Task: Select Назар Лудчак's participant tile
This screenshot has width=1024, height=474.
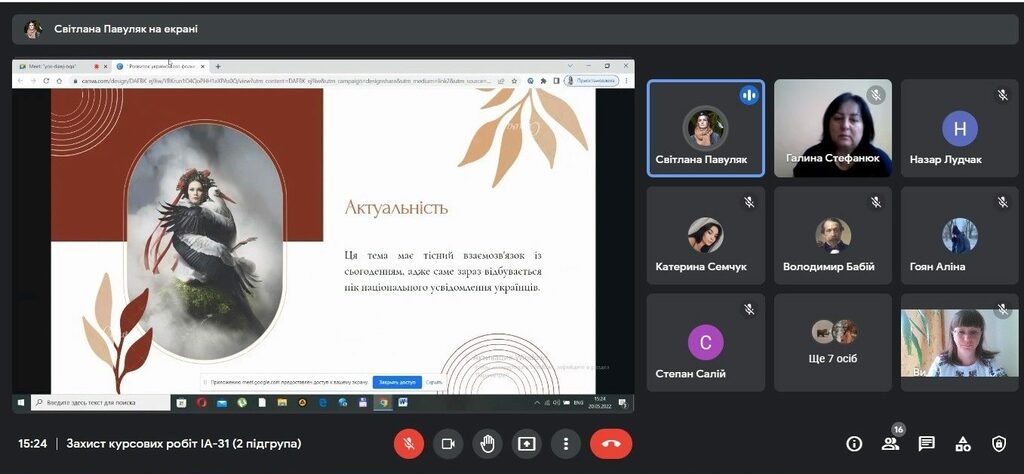Action: point(959,128)
